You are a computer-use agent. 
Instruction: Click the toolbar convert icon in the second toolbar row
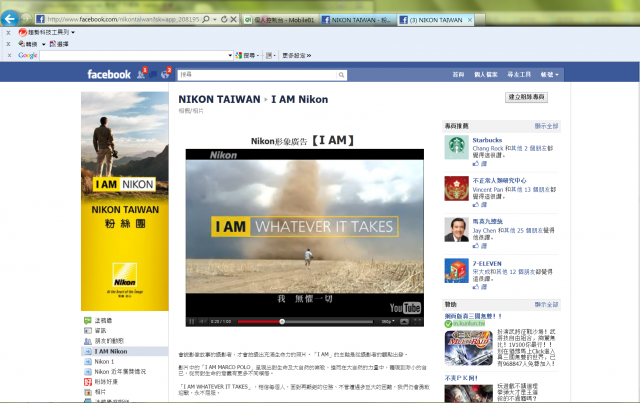coord(28,44)
